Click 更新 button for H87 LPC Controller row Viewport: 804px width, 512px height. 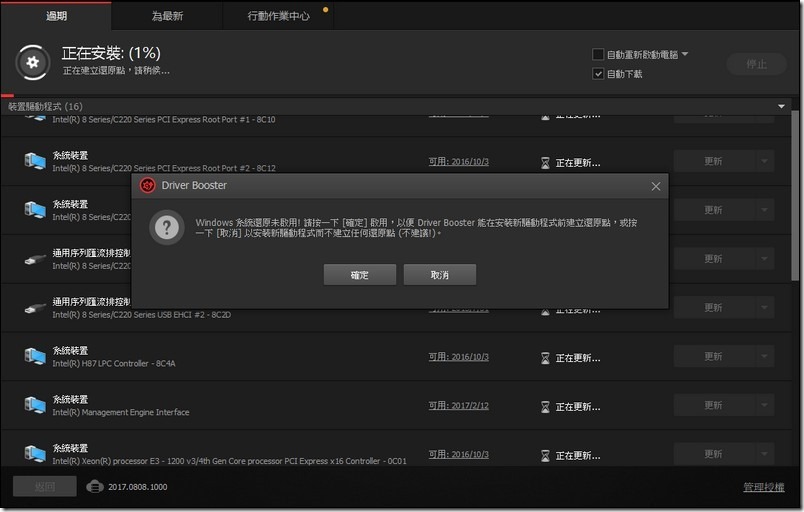click(x=713, y=356)
